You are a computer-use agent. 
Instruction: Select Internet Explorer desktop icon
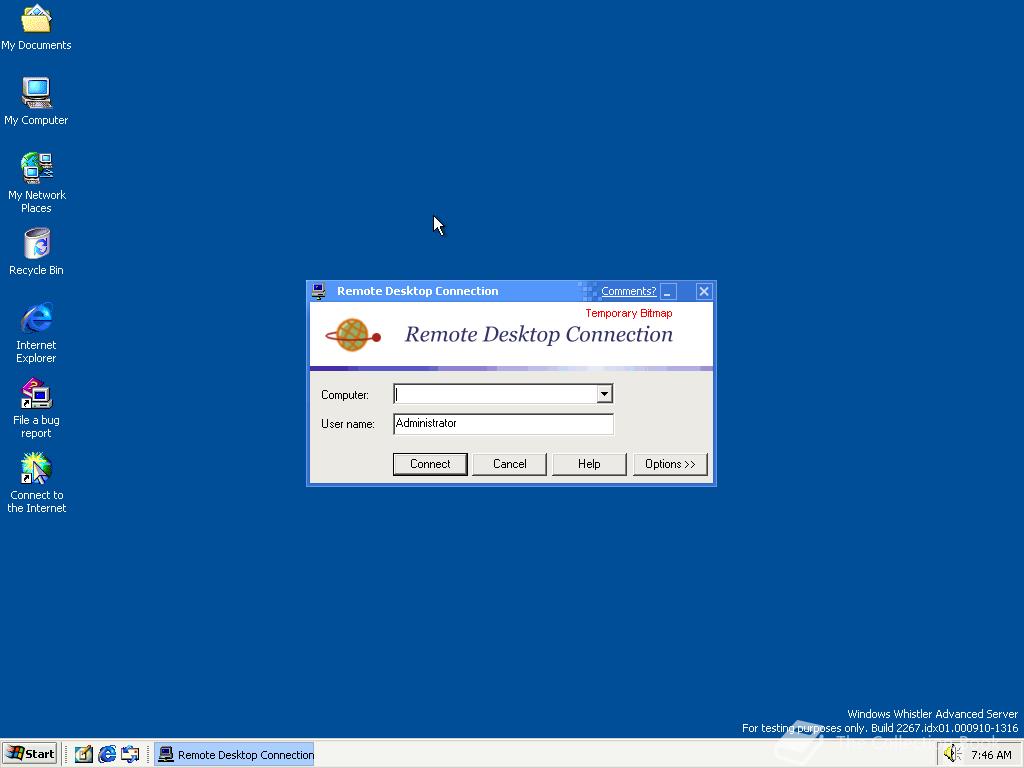point(36,333)
